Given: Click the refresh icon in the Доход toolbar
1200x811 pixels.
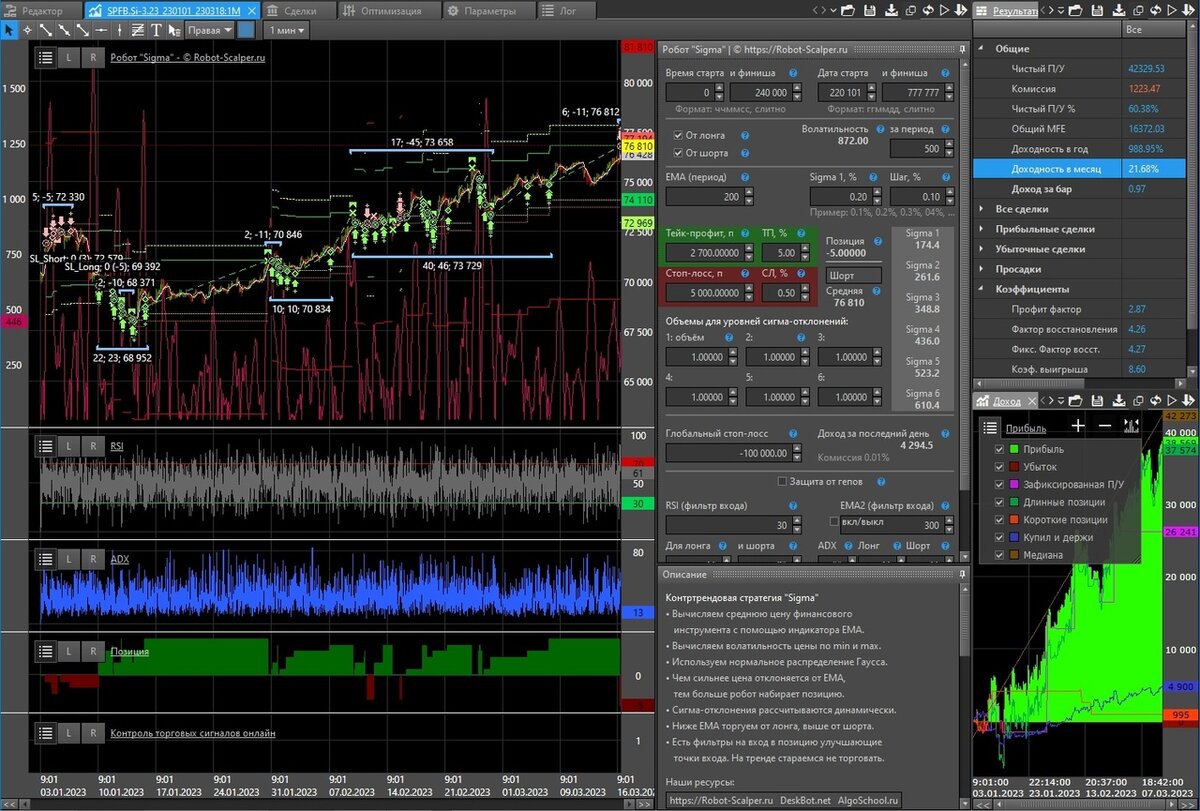Looking at the screenshot, I should coord(1156,401).
